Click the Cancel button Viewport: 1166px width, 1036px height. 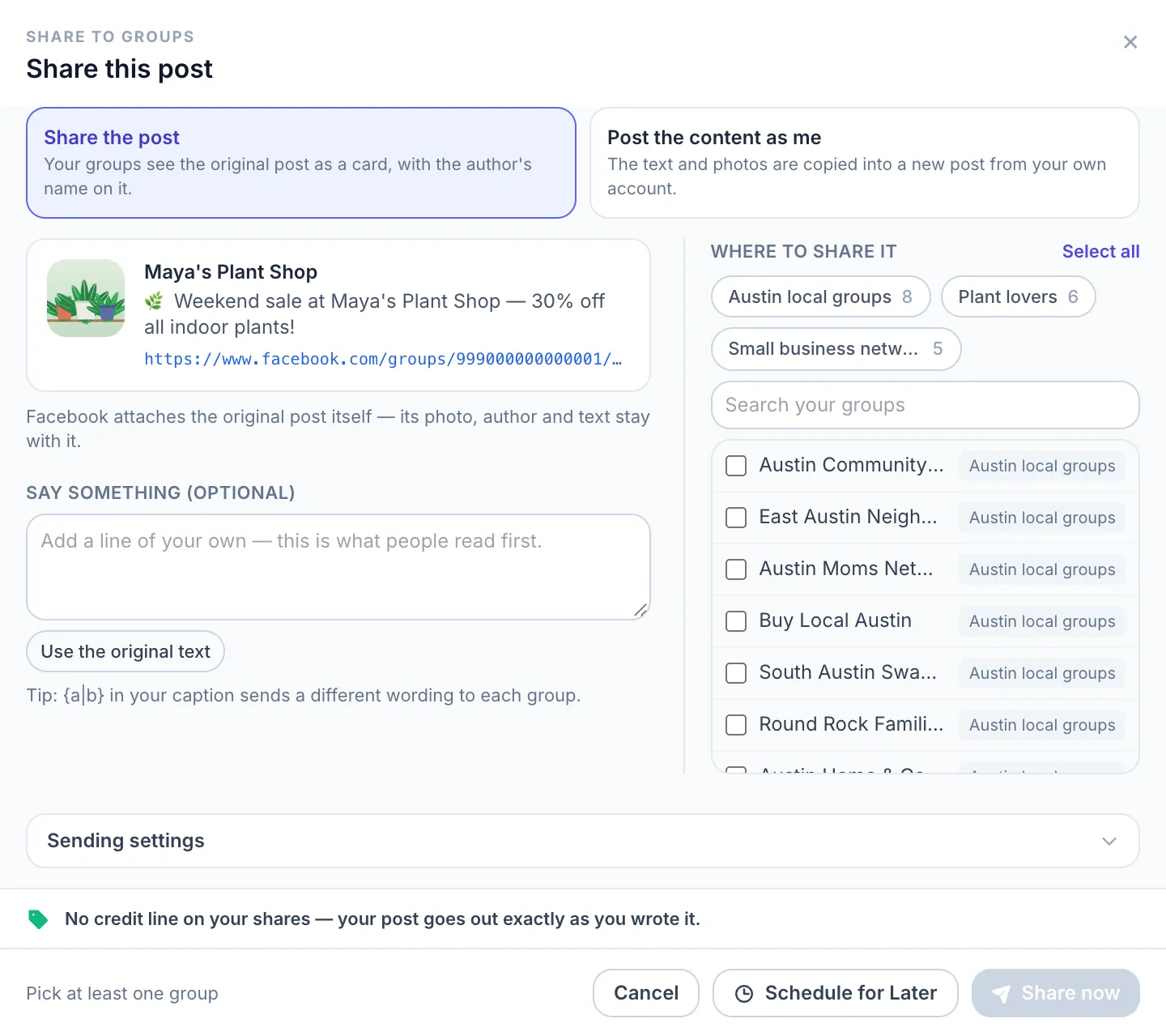(x=646, y=993)
